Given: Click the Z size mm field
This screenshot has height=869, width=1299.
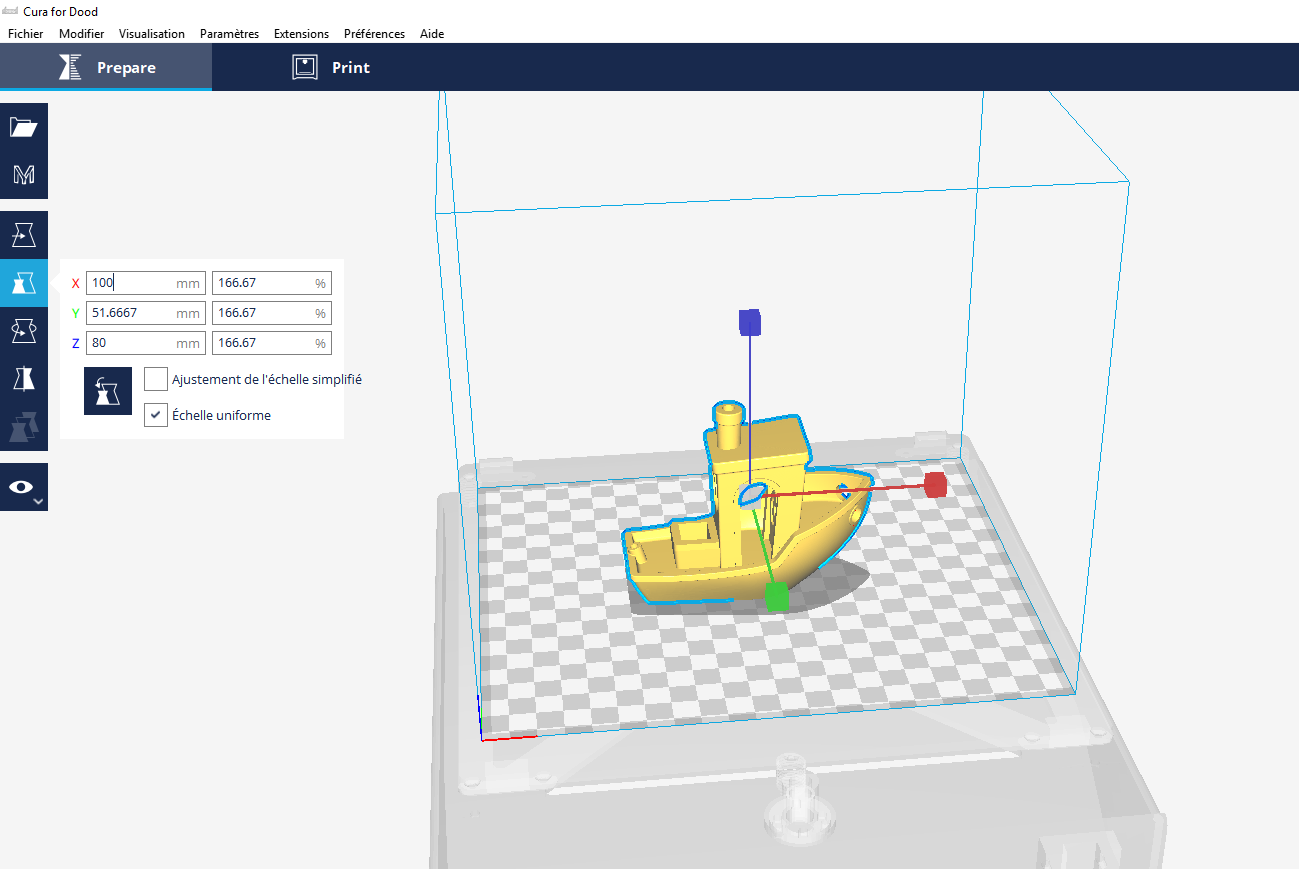Looking at the screenshot, I should pyautogui.click(x=146, y=343).
